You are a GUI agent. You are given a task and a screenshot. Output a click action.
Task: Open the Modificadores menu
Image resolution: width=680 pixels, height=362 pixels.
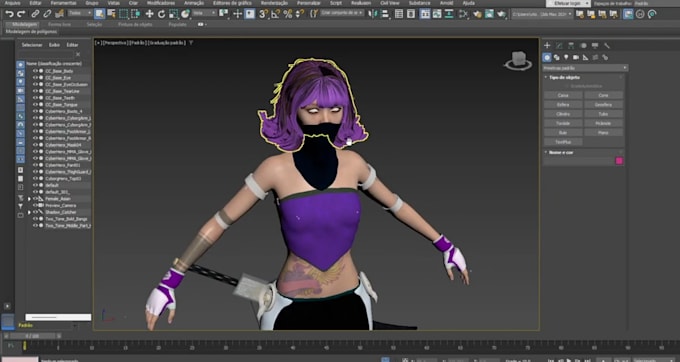point(161,3)
